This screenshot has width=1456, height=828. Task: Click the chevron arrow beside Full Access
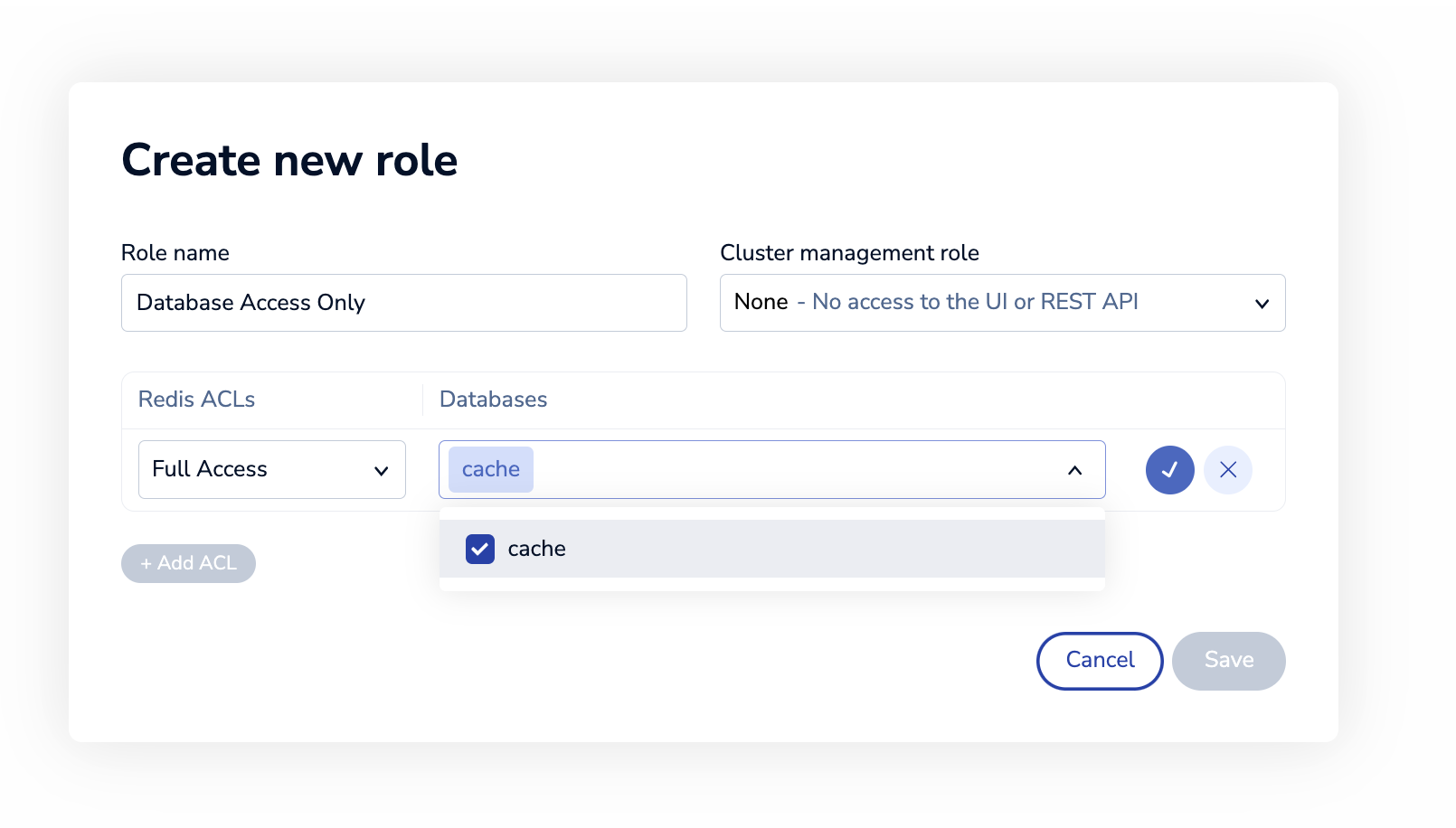(381, 471)
